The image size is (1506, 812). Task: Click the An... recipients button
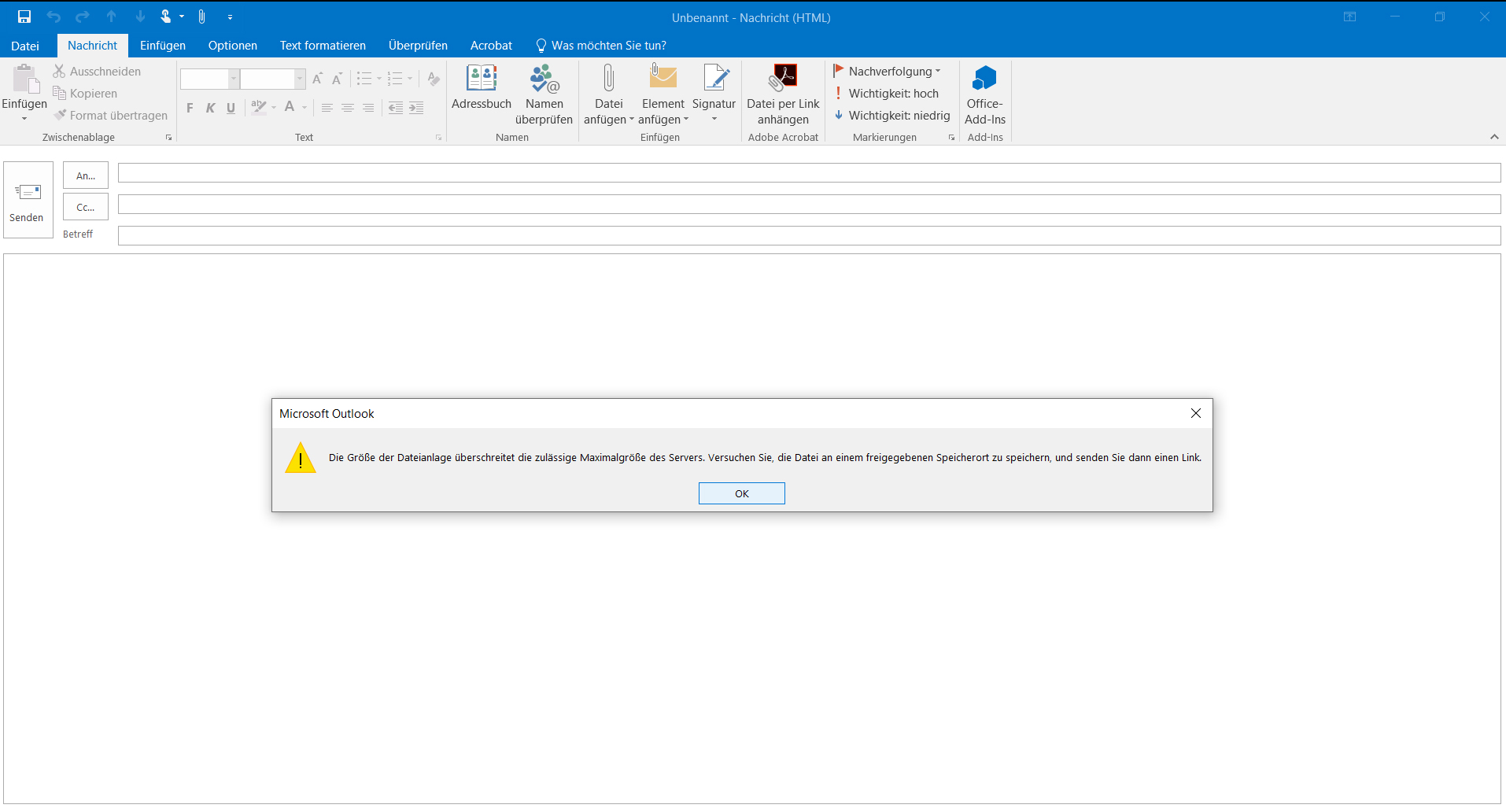(x=86, y=175)
